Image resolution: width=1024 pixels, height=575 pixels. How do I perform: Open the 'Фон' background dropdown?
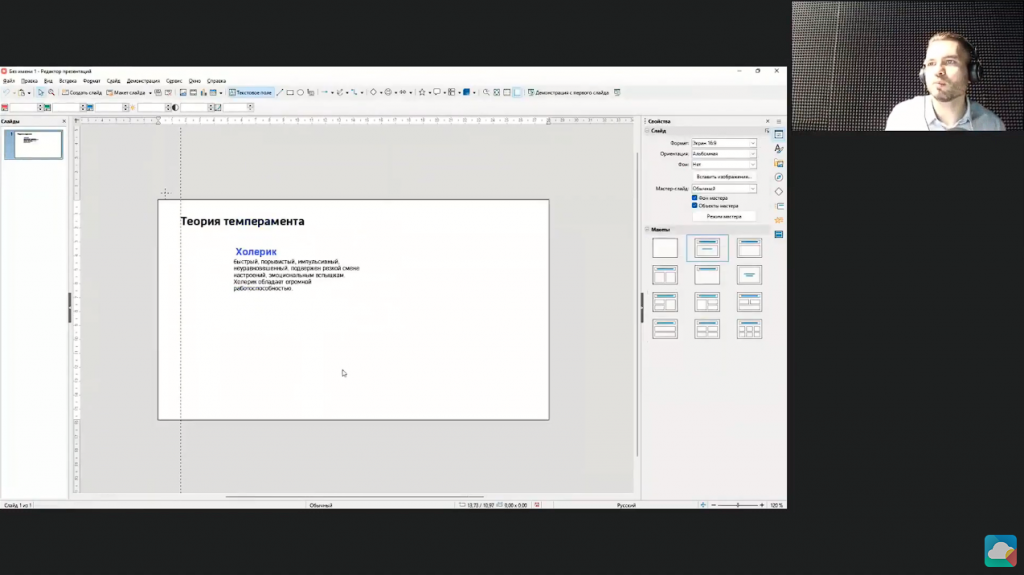[x=724, y=165]
